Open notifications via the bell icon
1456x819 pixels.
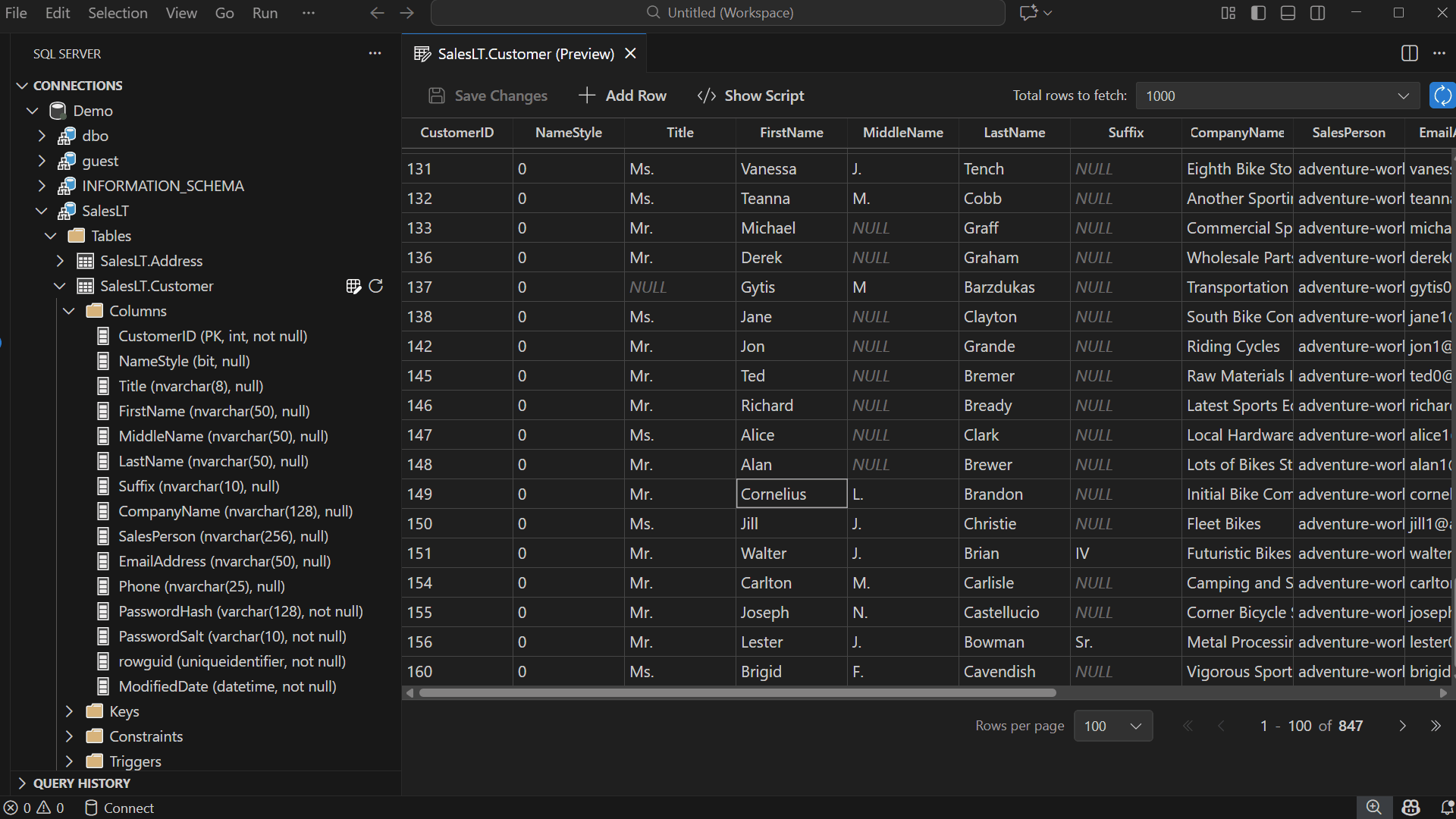1445,808
